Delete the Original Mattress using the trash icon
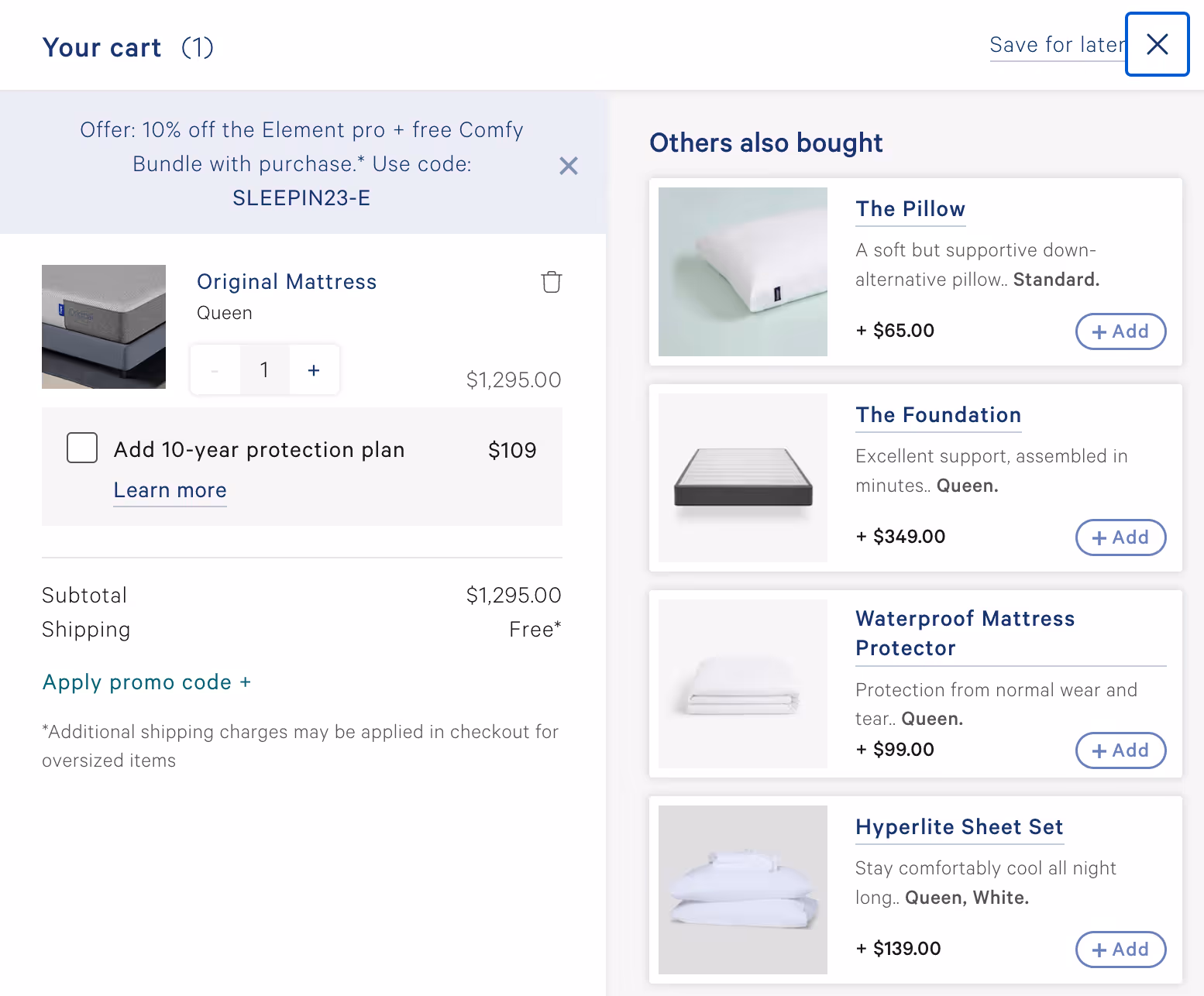This screenshot has height=996, width=1204. click(x=551, y=282)
